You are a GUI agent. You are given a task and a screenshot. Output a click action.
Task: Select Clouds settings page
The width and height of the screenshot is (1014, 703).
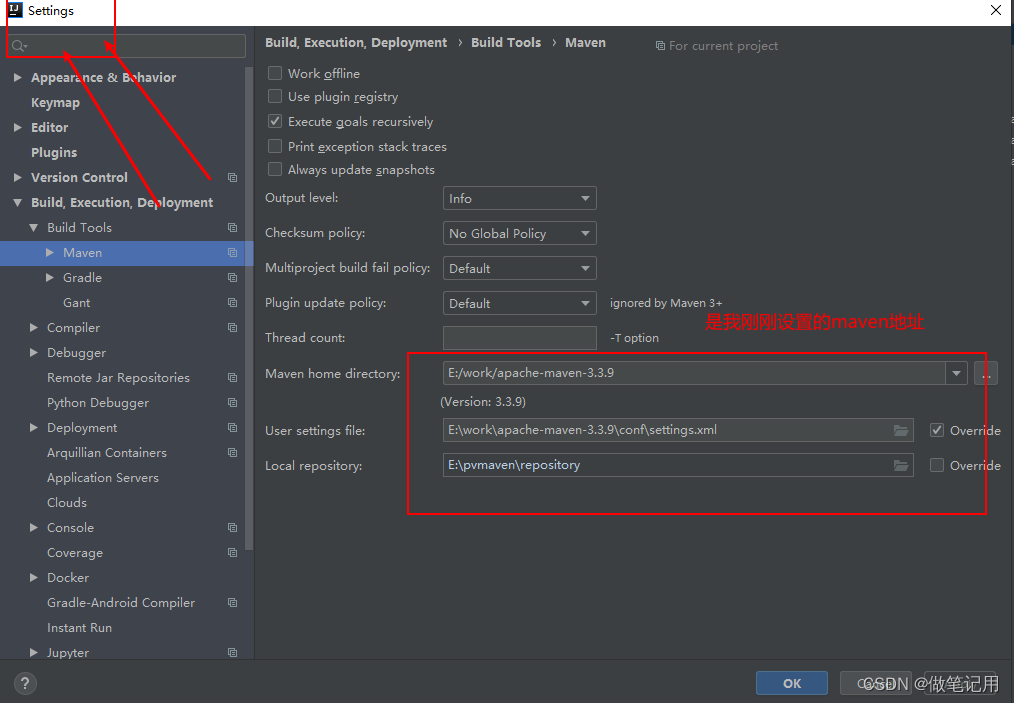[67, 503]
